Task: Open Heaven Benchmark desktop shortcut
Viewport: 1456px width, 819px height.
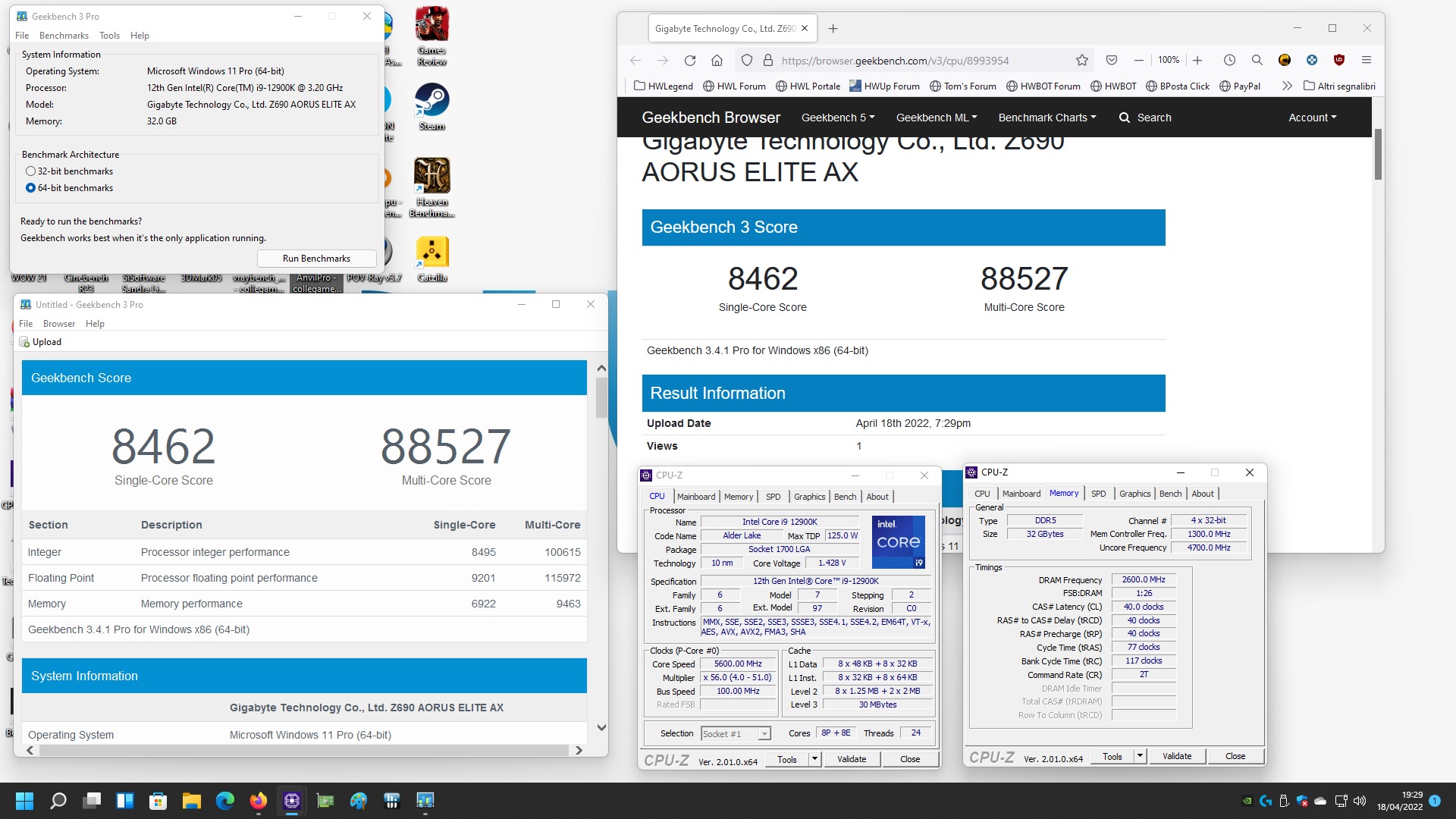Action: pyautogui.click(x=431, y=187)
